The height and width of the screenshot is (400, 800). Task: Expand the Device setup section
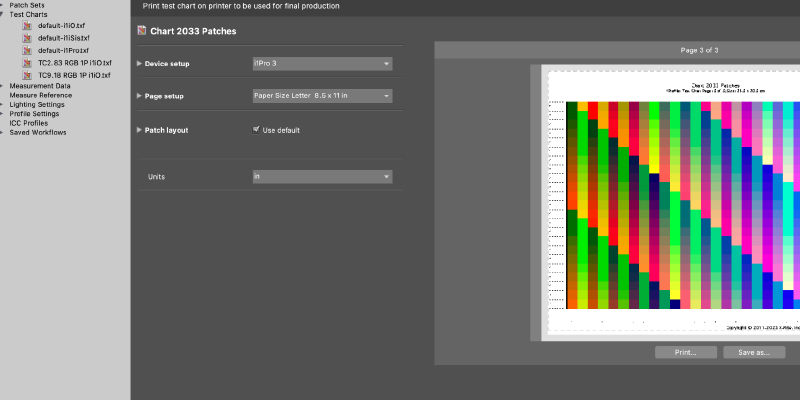[x=140, y=64]
